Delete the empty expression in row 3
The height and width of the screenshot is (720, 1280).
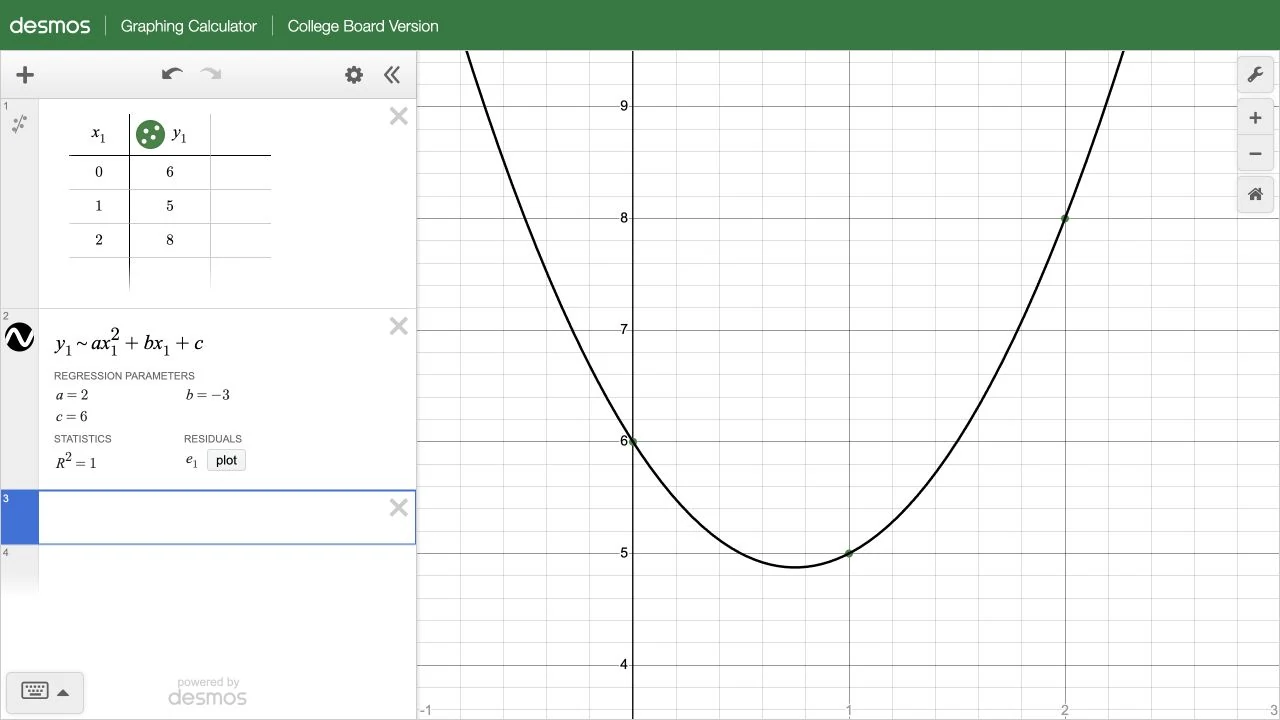coord(399,508)
